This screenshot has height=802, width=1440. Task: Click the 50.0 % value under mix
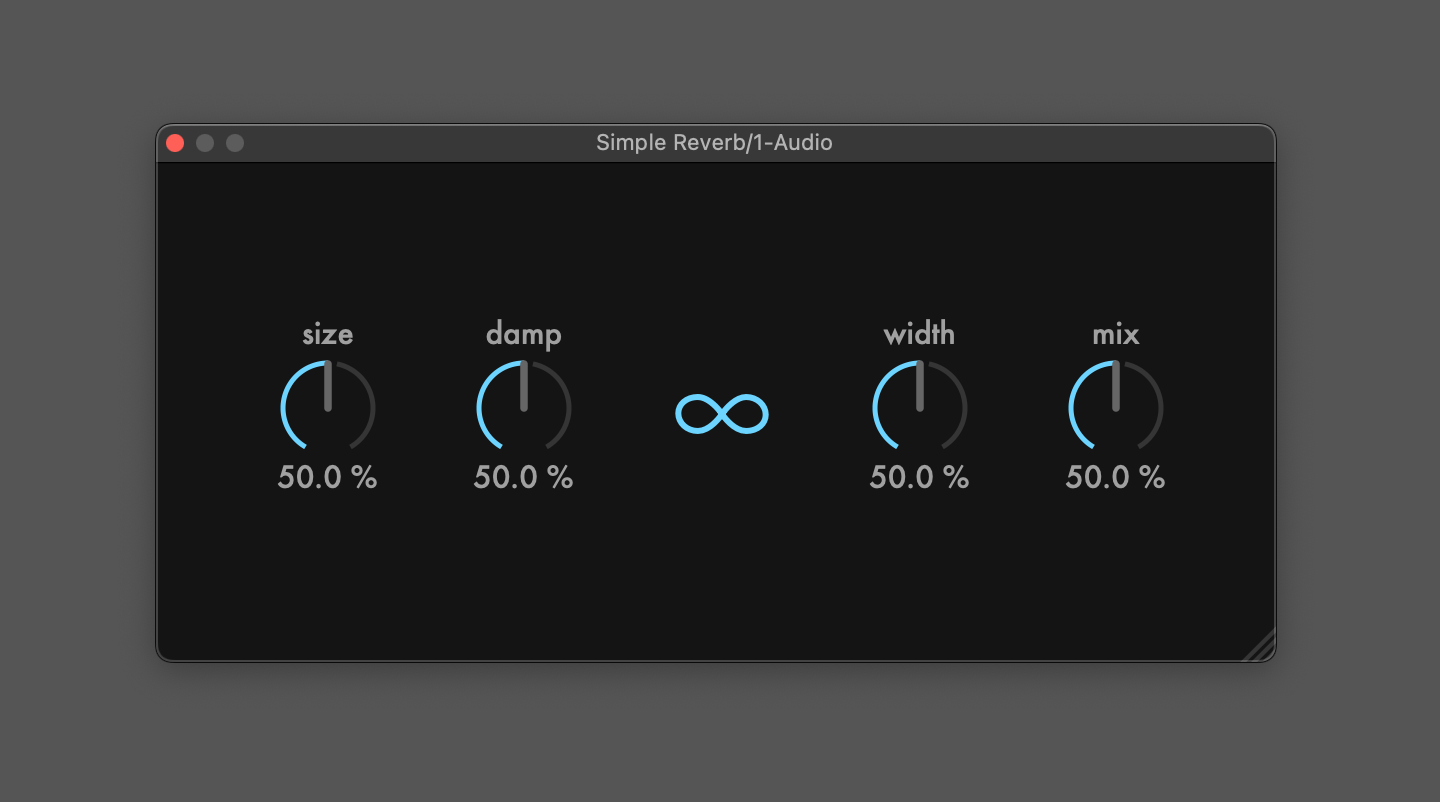point(1116,477)
